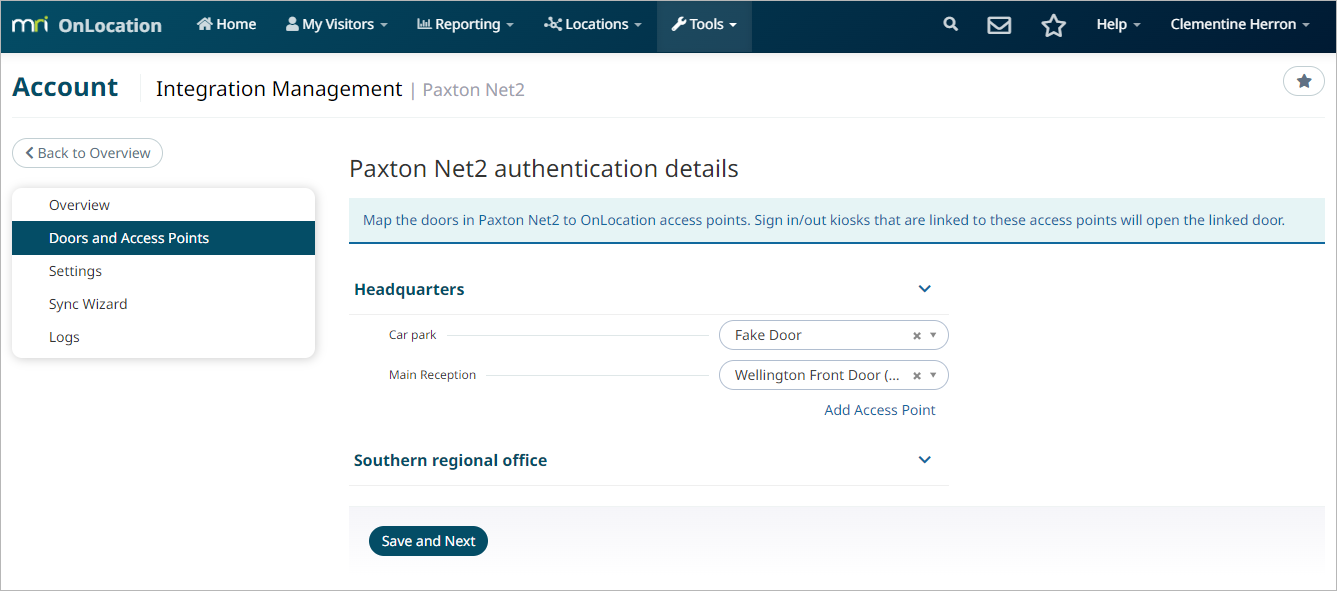Screen dimensions: 1337x591
Task: Open the Clementine Herron user menu
Action: [1240, 25]
